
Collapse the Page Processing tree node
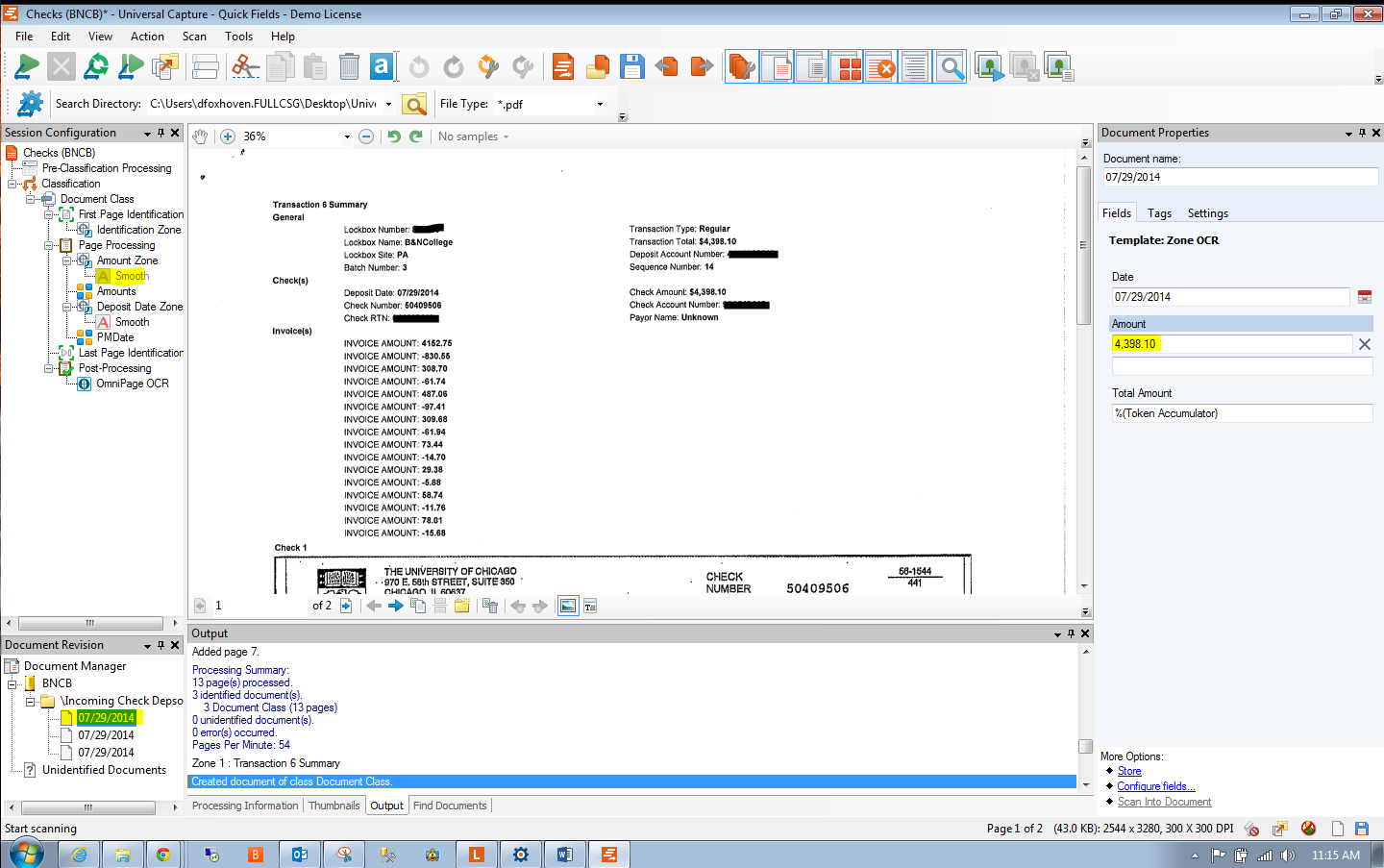click(x=48, y=245)
